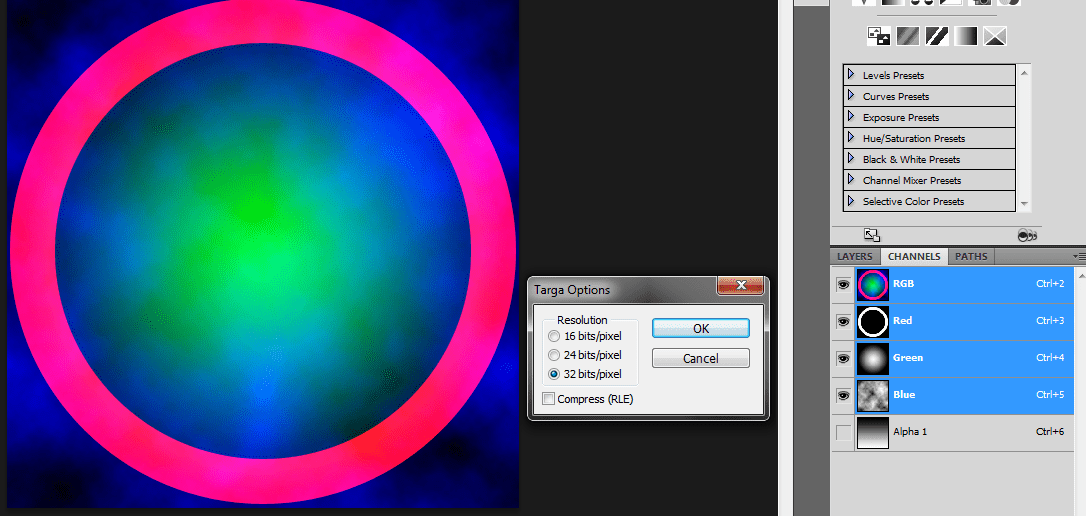Hide the Red channel using eye icon
The image size is (1086, 516).
click(x=844, y=321)
